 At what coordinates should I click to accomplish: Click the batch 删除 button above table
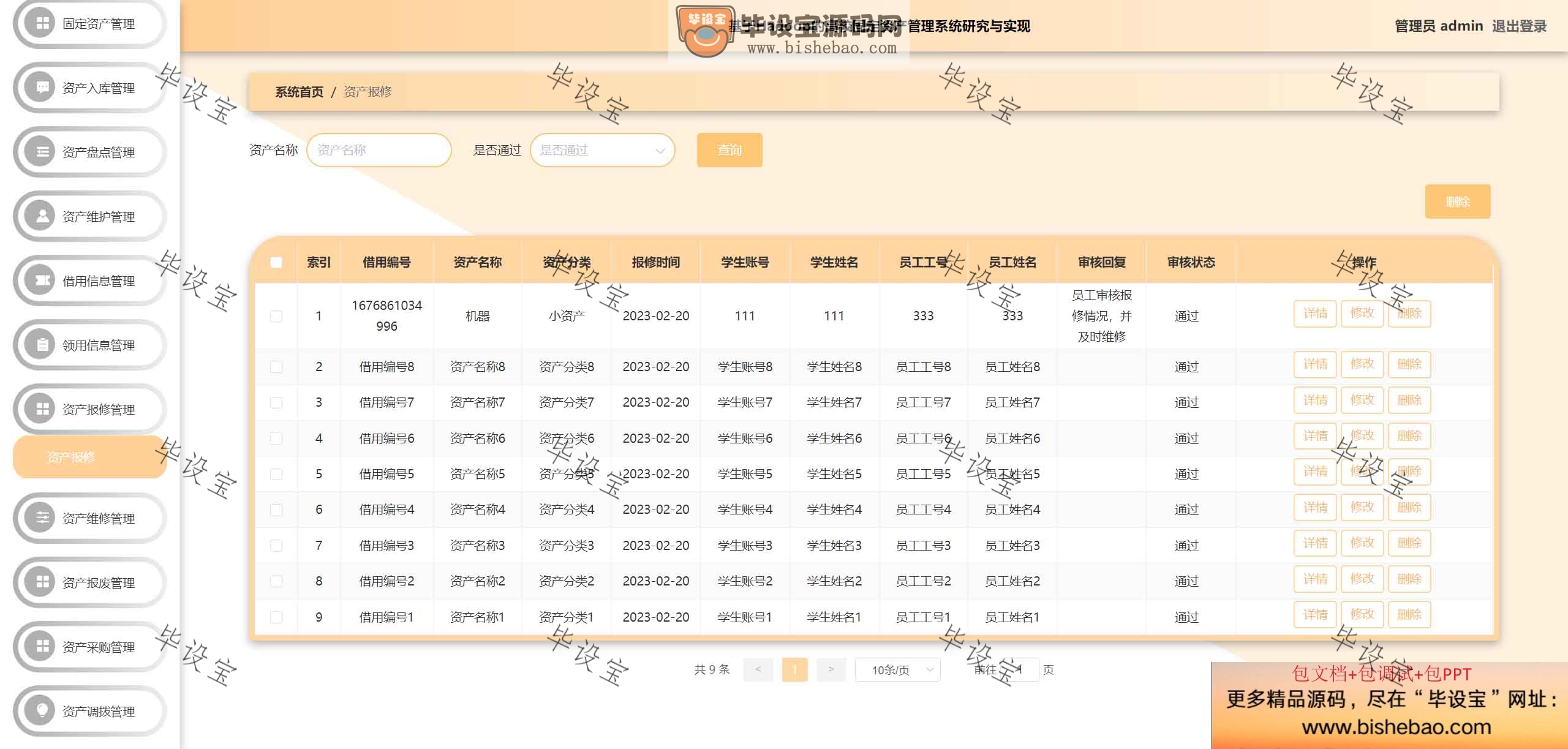(x=1458, y=201)
